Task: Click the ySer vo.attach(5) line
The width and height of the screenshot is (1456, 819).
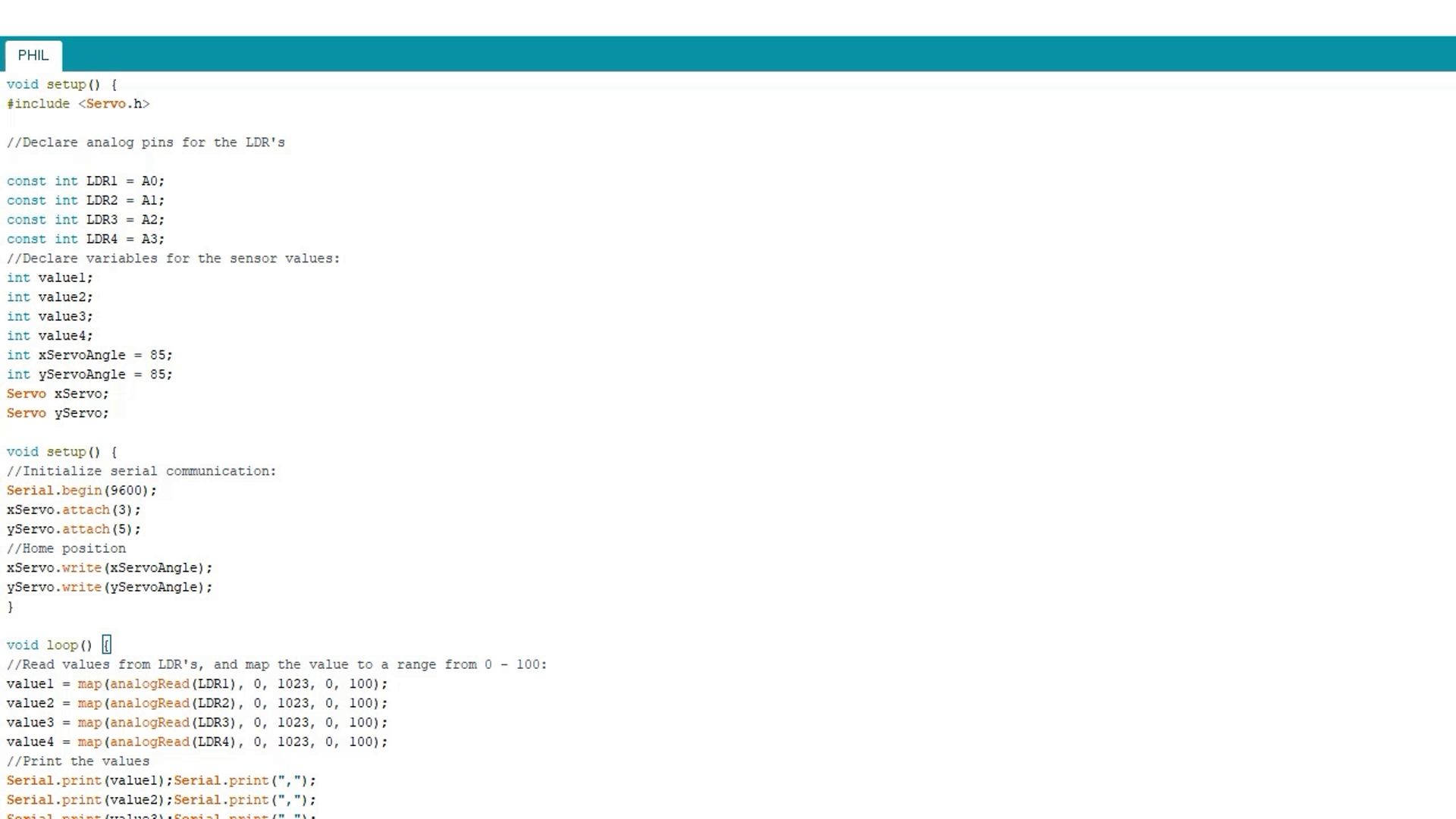Action: [74, 529]
